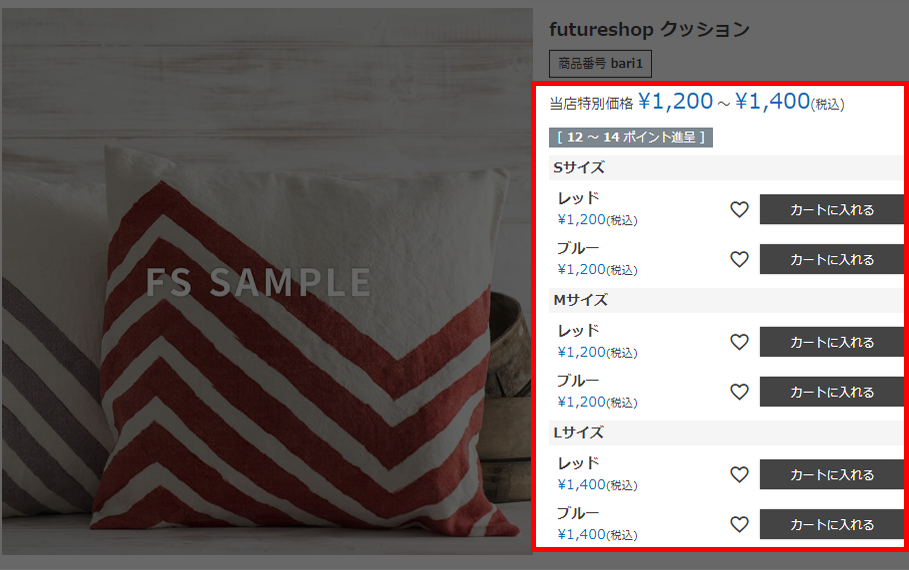This screenshot has height=570, width=909.
Task: Add M size red cushion to cart
Action: pyautogui.click(x=832, y=342)
